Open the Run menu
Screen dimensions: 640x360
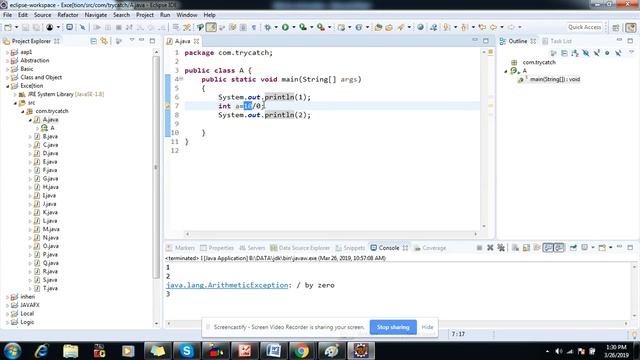click(x=165, y=15)
